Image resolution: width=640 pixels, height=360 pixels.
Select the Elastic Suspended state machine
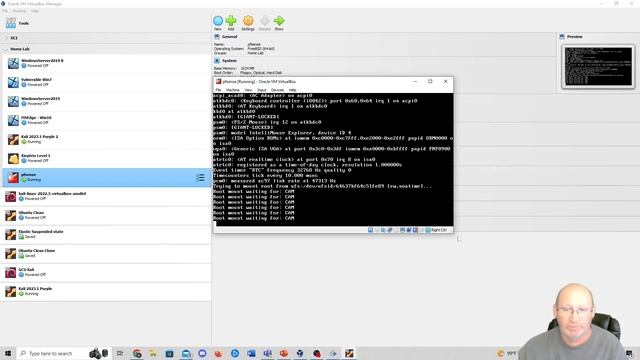107,234
